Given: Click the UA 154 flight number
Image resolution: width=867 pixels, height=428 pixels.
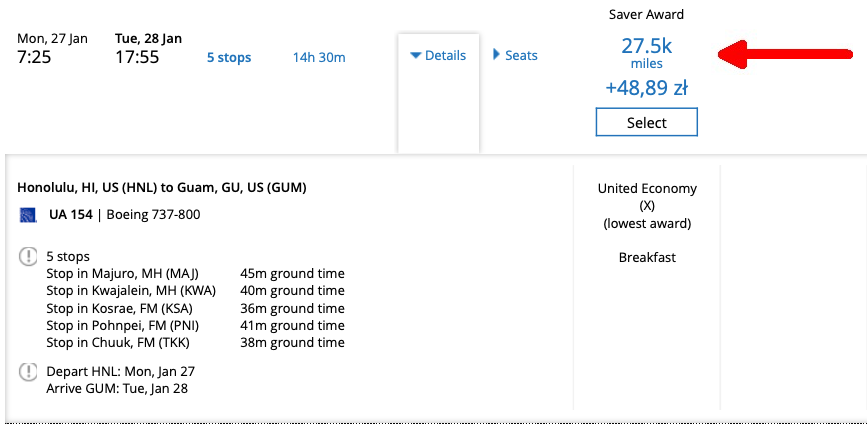Looking at the screenshot, I should [x=69, y=215].
